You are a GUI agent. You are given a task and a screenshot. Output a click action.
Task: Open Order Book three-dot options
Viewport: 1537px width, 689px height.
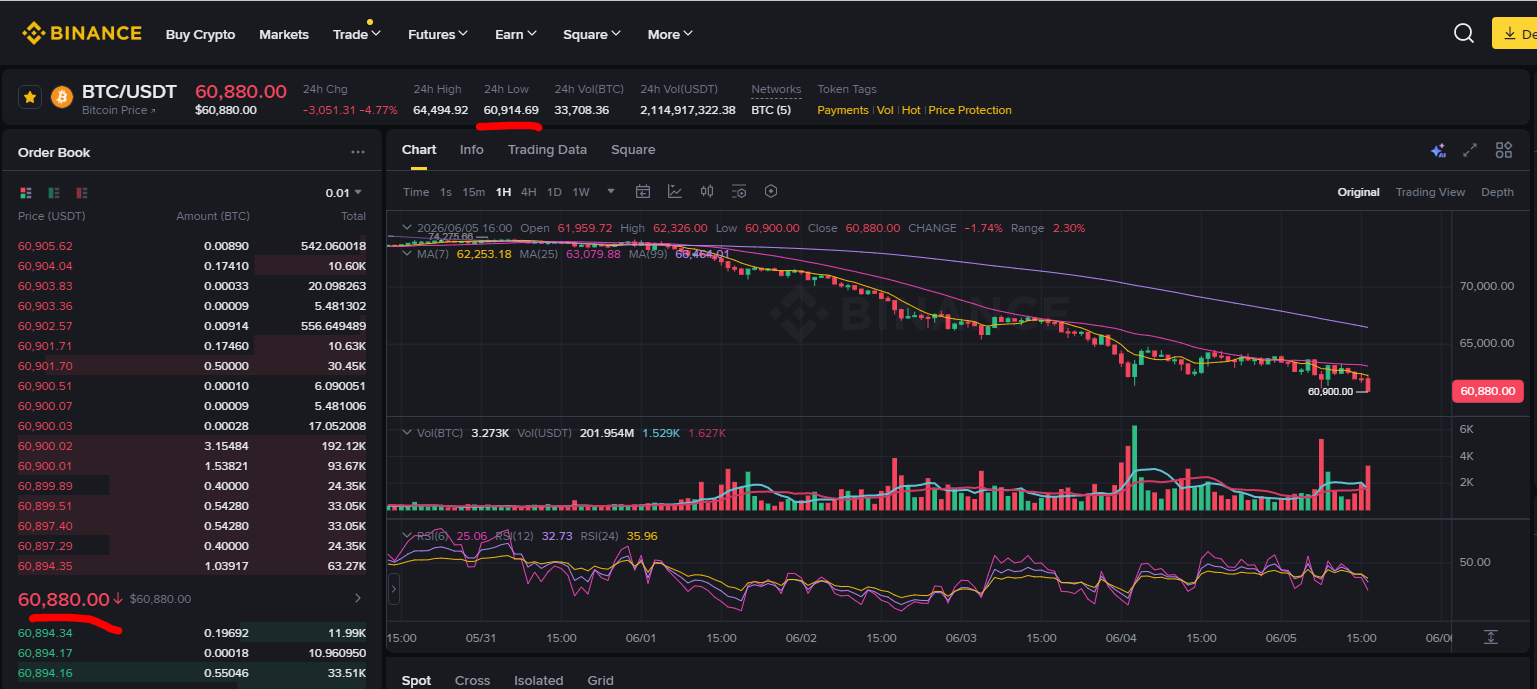pyautogui.click(x=358, y=153)
